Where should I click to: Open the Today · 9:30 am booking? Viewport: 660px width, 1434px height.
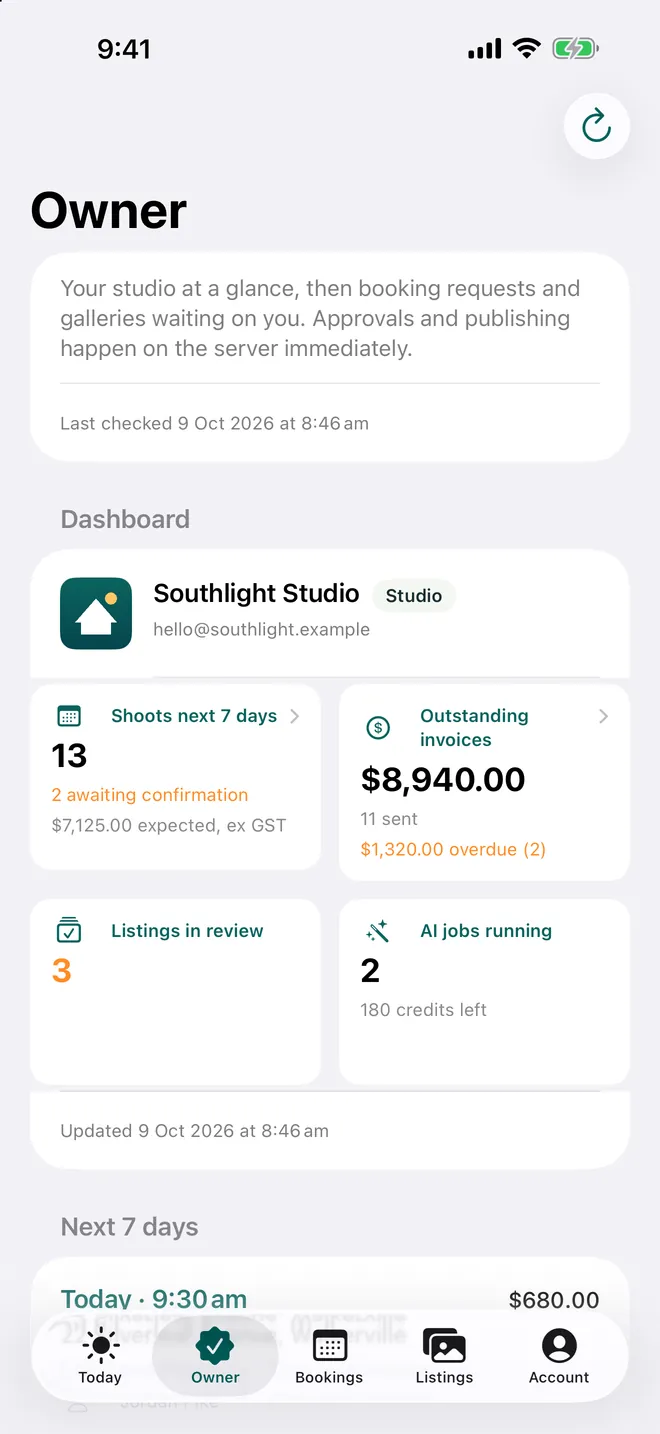tap(153, 1299)
